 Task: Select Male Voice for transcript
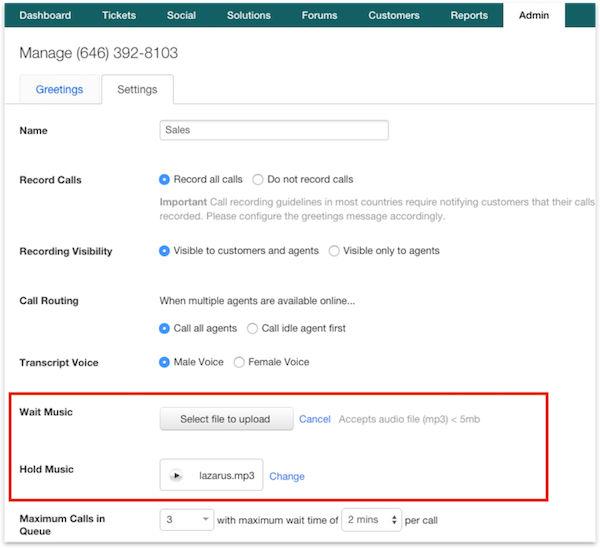(x=164, y=362)
